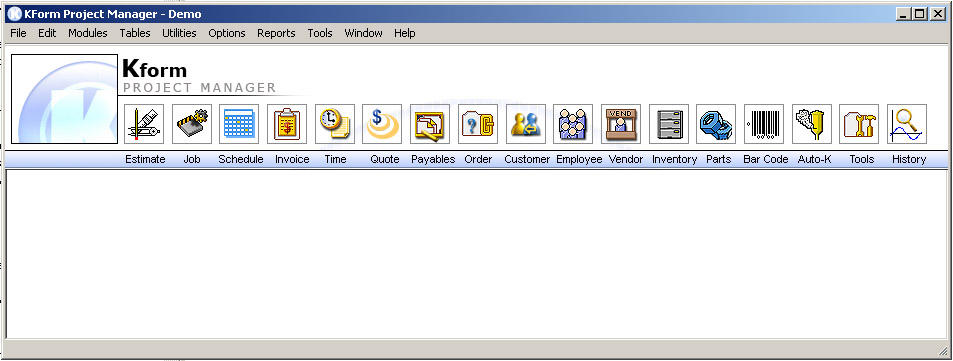953x361 pixels.
Task: Click the Auto-K label
Action: point(814,159)
